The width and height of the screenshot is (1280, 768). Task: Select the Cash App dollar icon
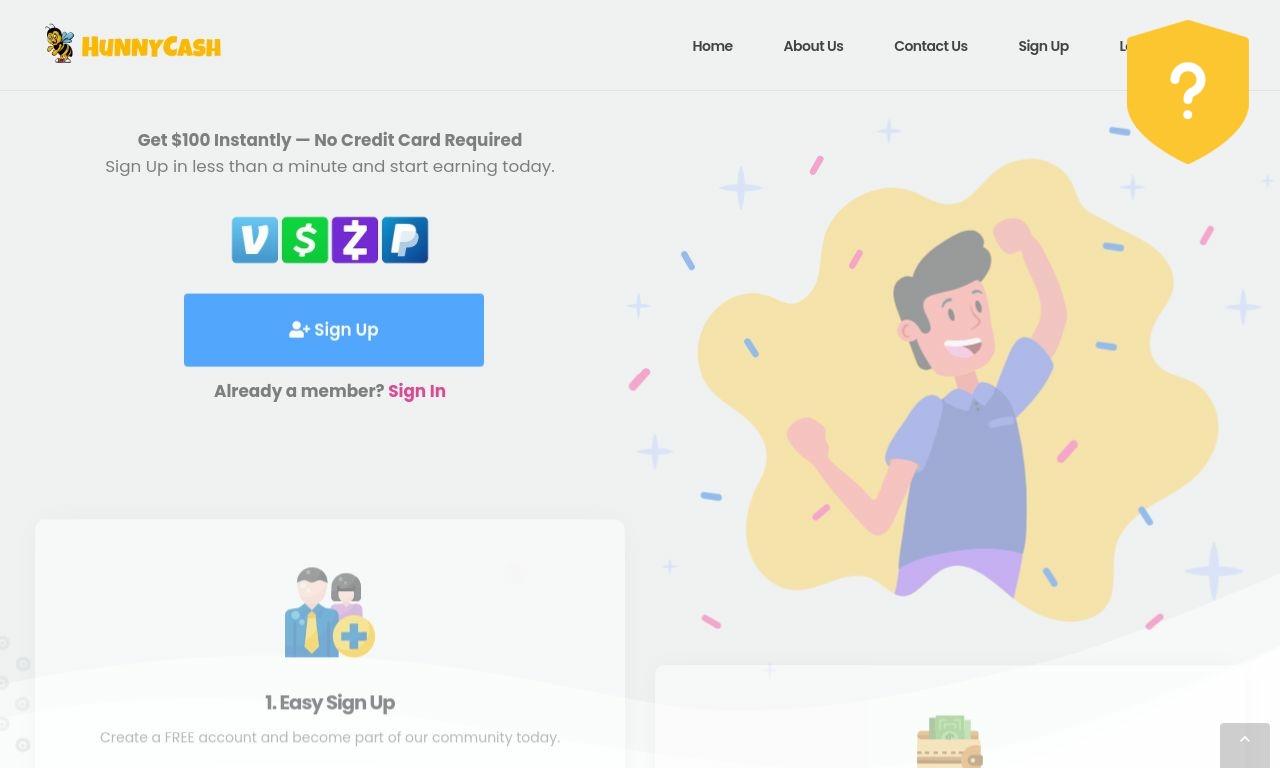pos(305,240)
